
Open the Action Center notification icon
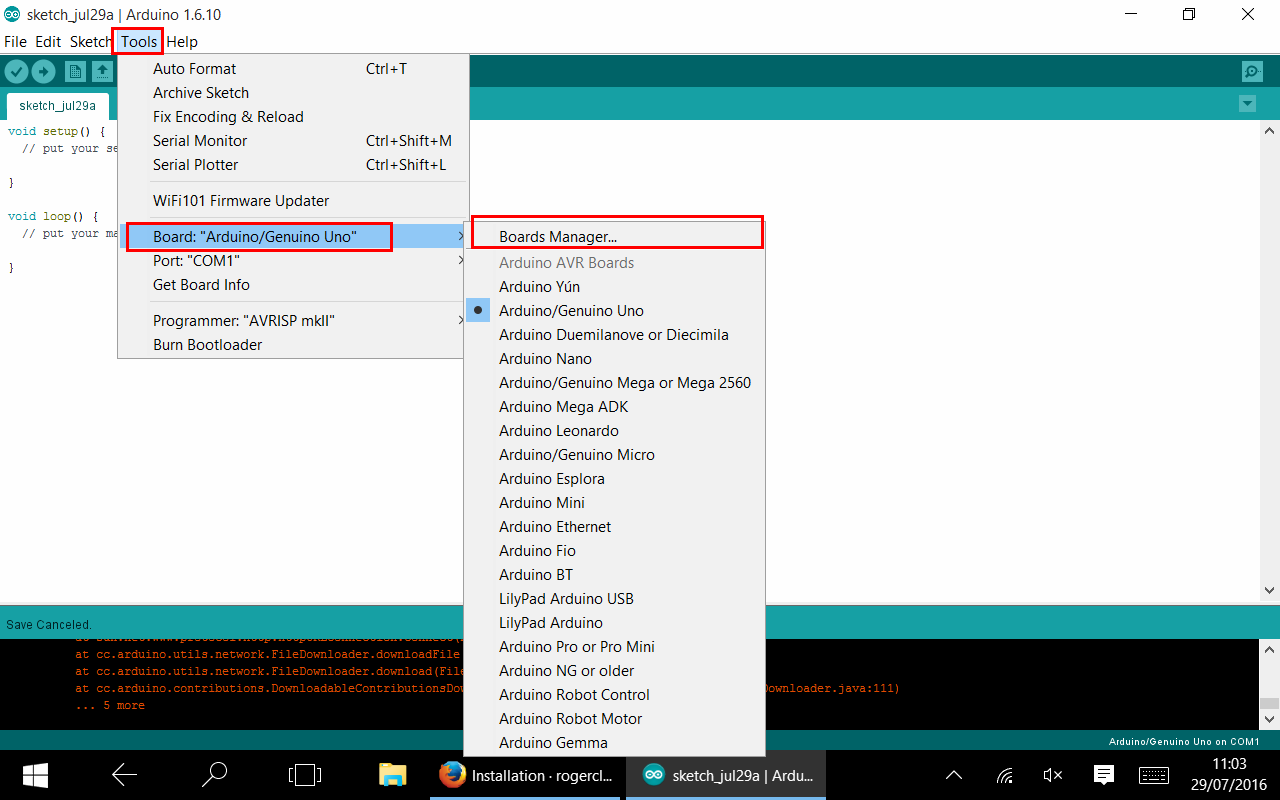(1104, 775)
